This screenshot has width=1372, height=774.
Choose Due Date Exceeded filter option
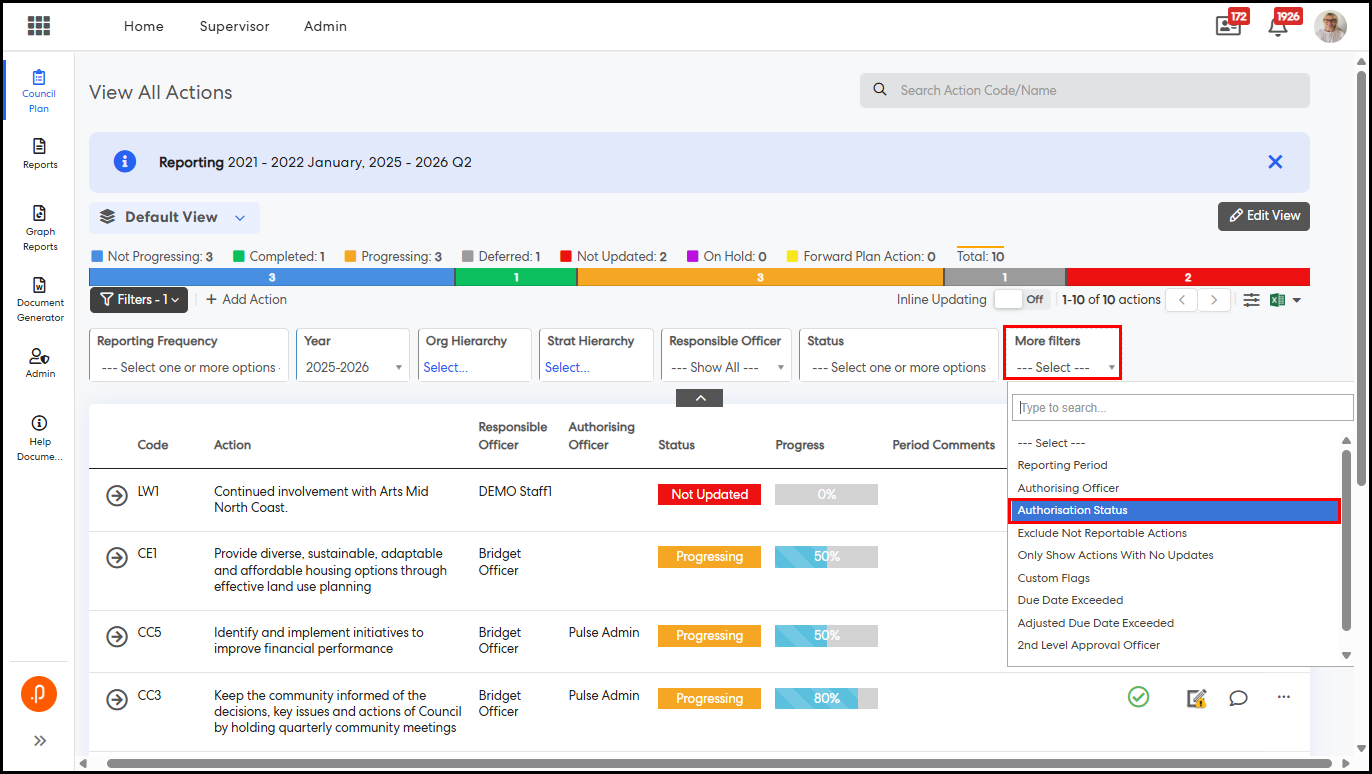click(x=1070, y=600)
